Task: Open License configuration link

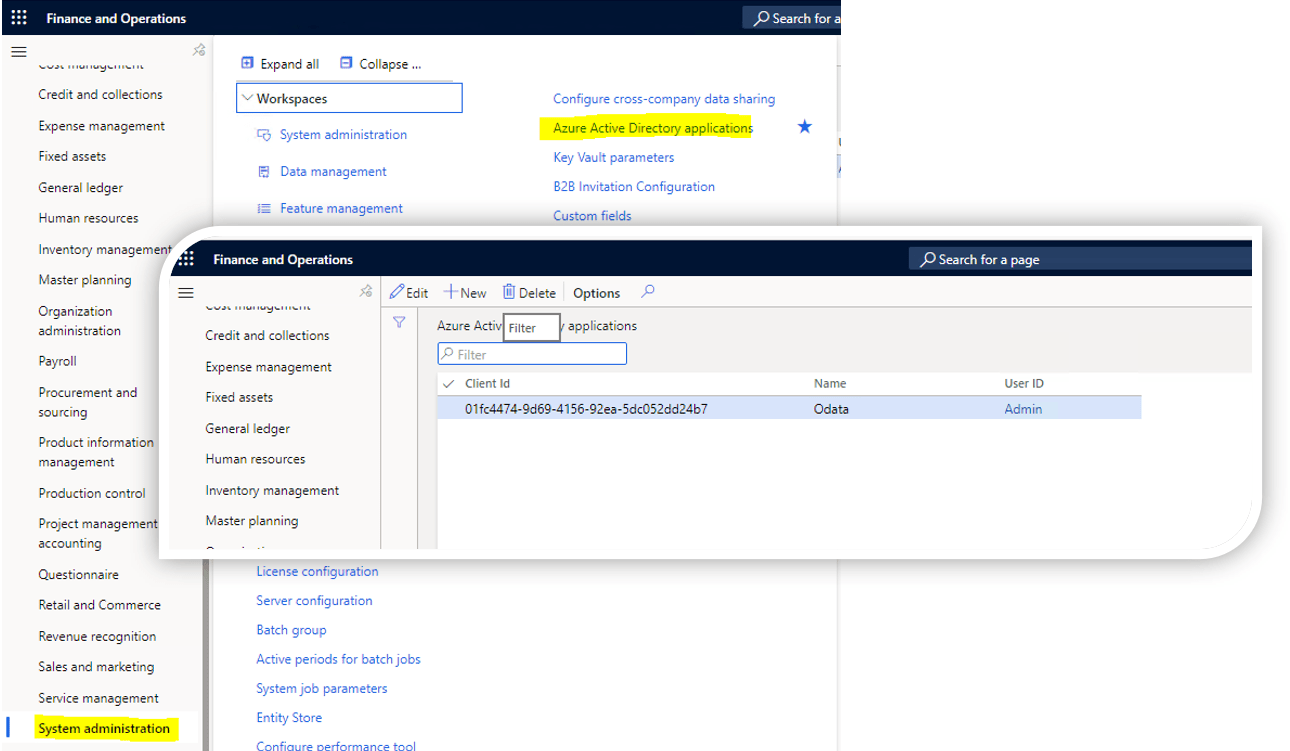Action: 317,571
